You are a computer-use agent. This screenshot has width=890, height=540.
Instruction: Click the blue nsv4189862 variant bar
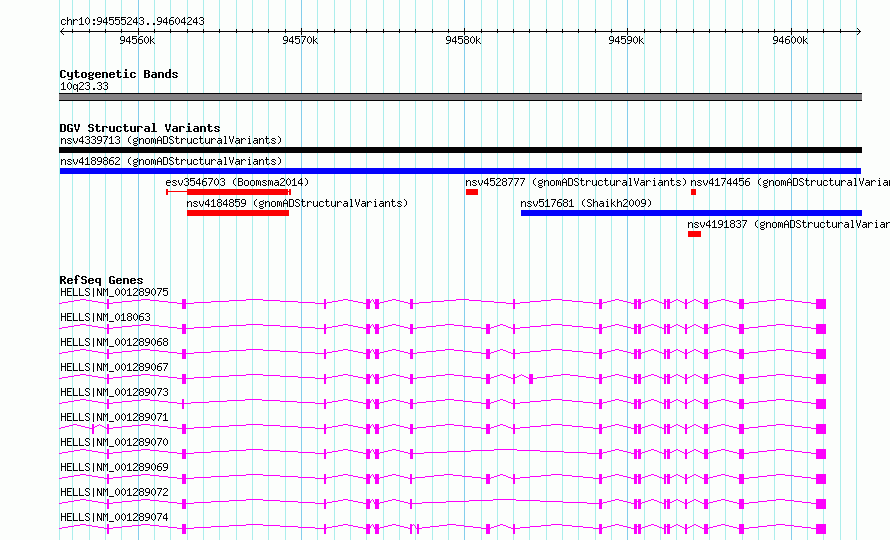point(460,171)
